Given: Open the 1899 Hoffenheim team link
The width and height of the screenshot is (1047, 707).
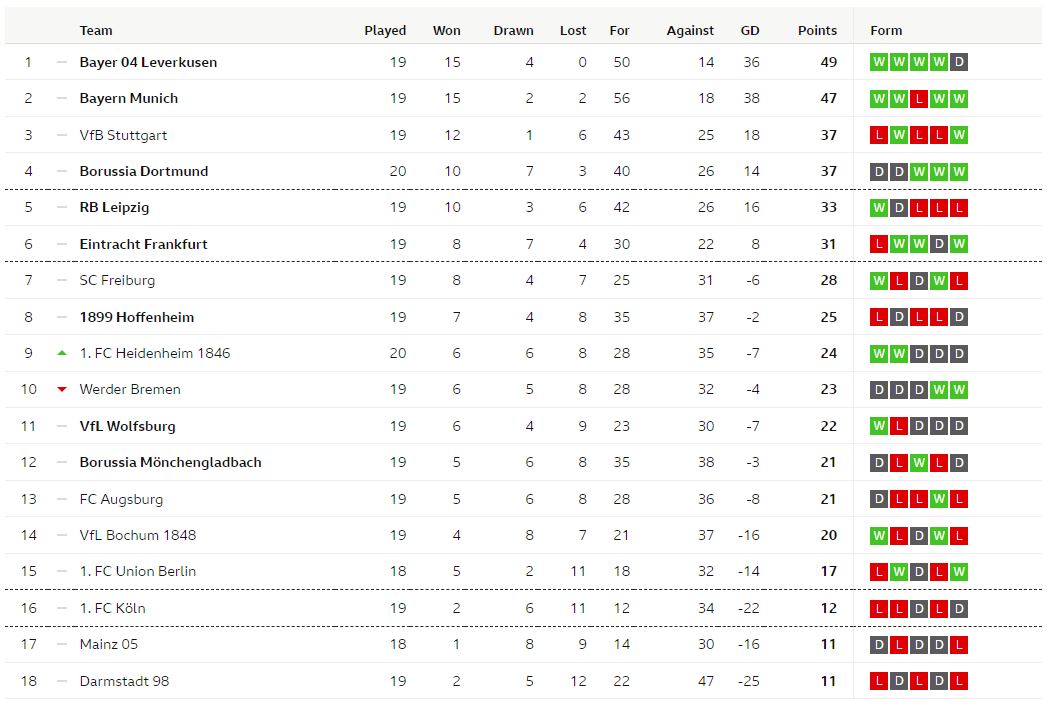Looking at the screenshot, I should 137,317.
